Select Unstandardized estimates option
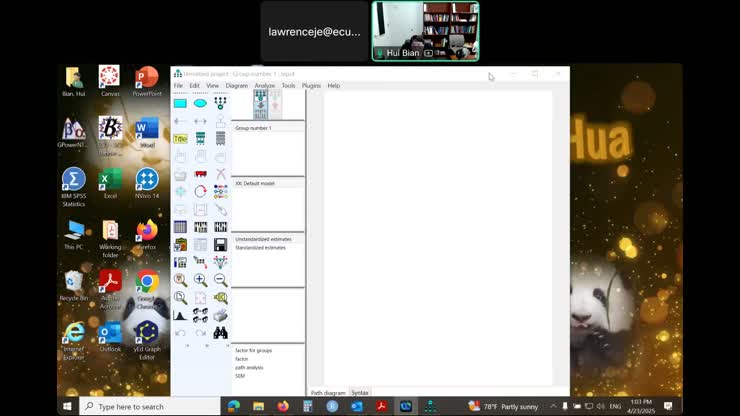Screen dimensions: 740x416 pyautogui.click(x=262, y=240)
